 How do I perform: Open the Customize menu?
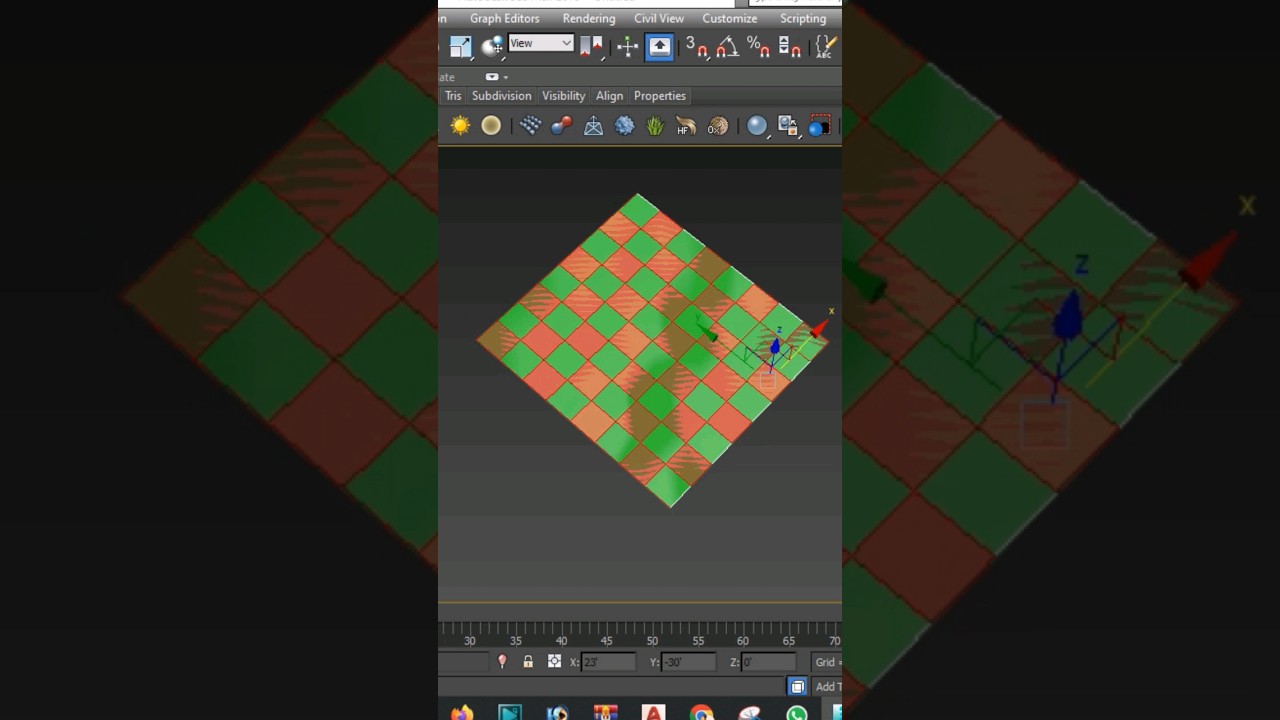point(730,18)
